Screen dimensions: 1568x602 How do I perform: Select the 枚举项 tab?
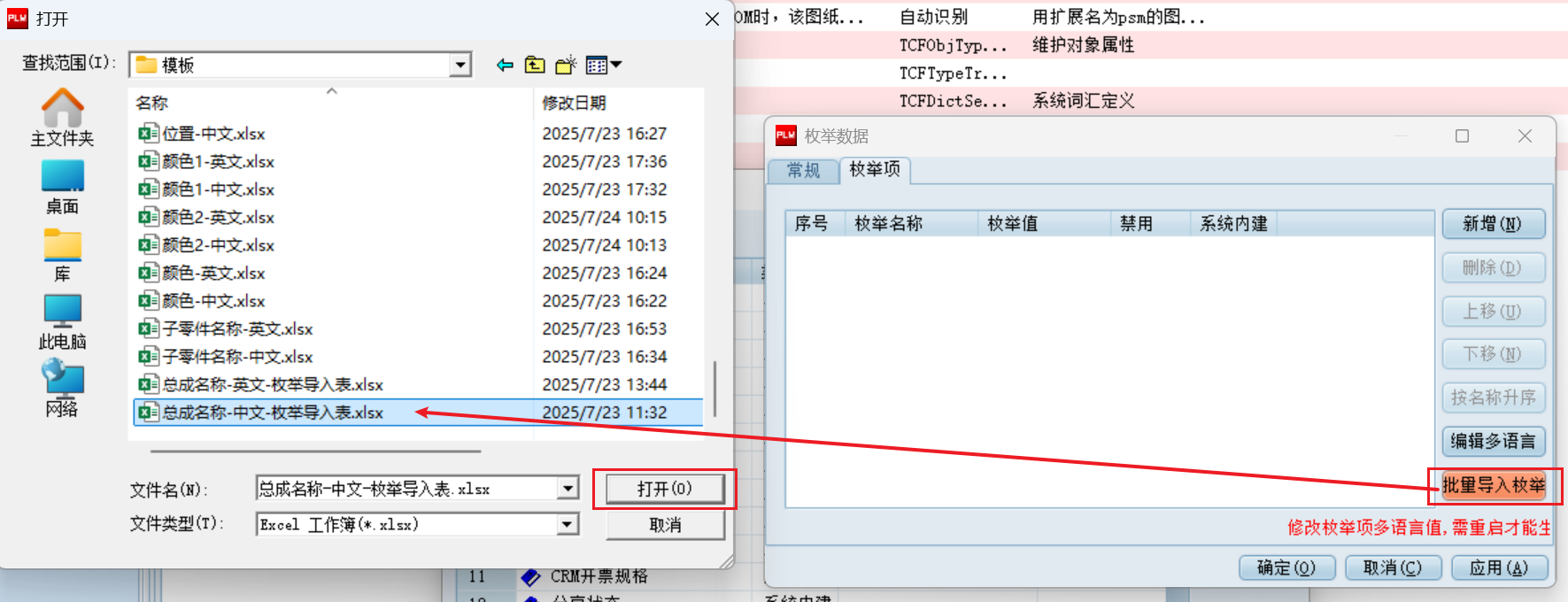click(x=874, y=169)
